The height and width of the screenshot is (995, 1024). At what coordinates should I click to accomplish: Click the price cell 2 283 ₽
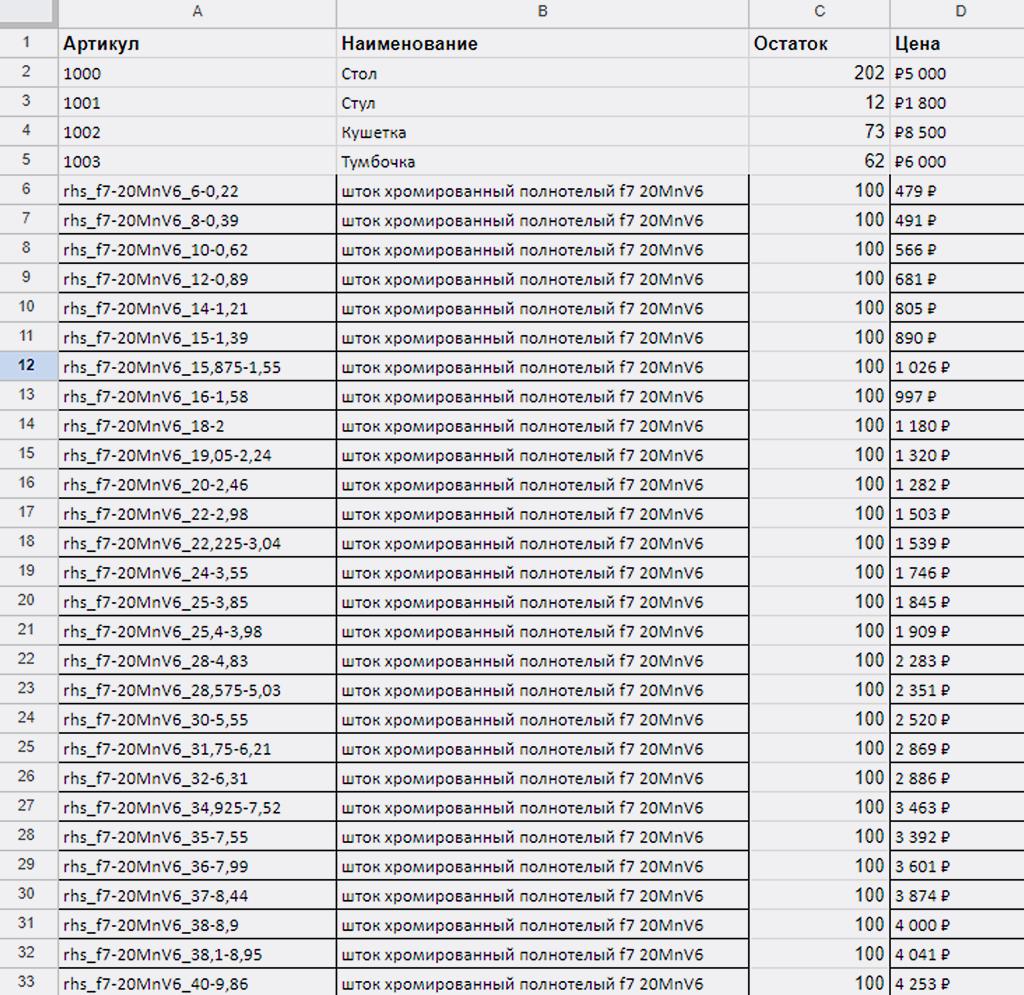(957, 660)
